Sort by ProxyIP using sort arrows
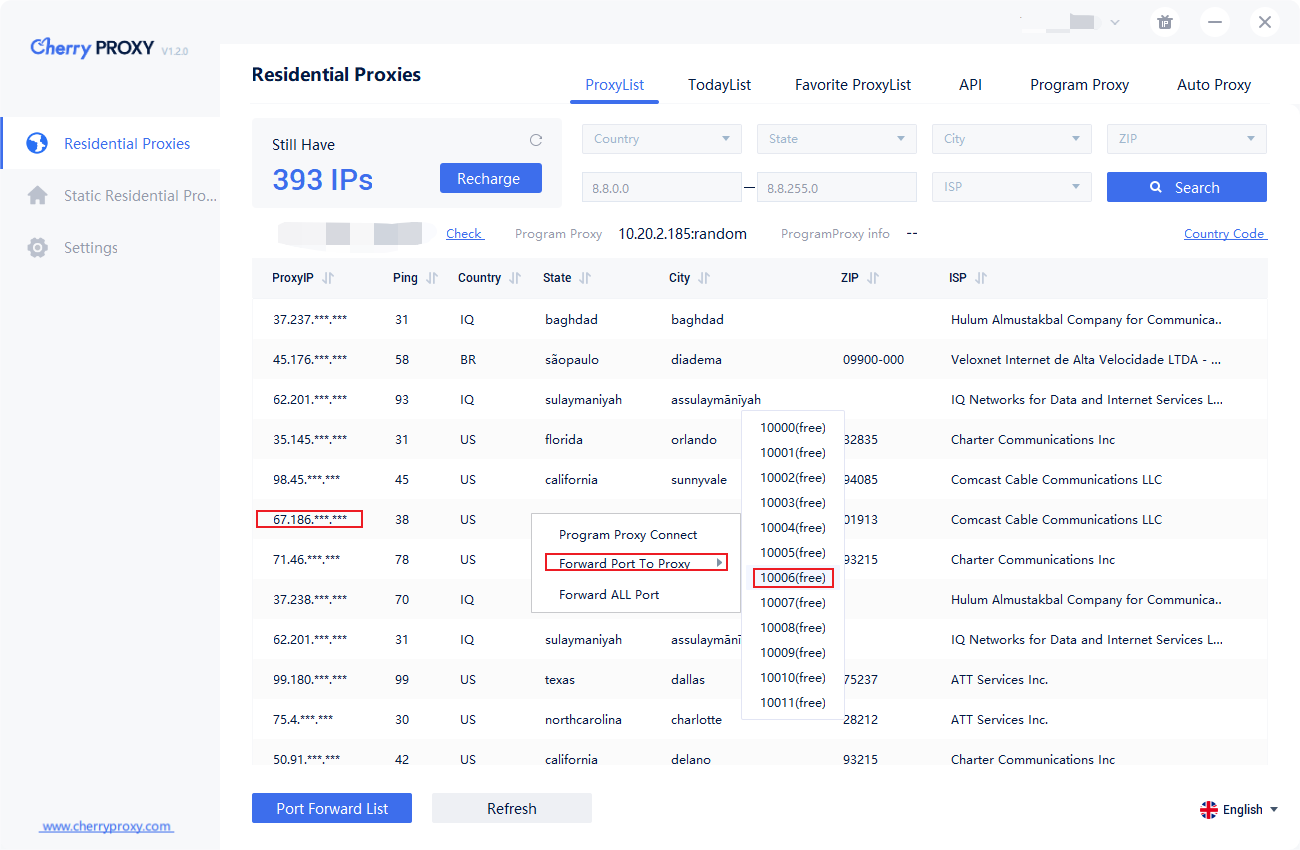 [x=328, y=278]
